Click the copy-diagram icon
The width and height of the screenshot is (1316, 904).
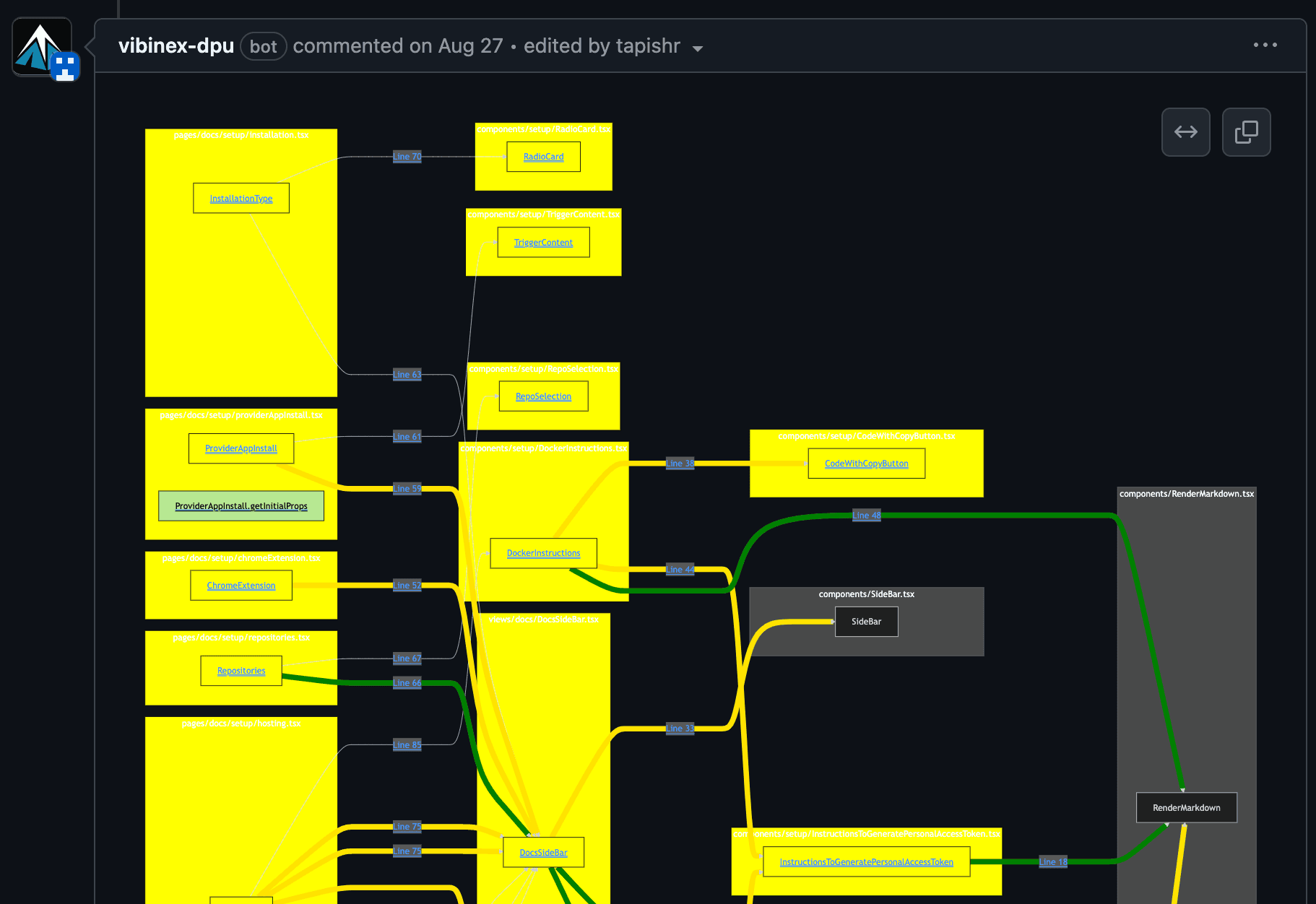click(1246, 132)
